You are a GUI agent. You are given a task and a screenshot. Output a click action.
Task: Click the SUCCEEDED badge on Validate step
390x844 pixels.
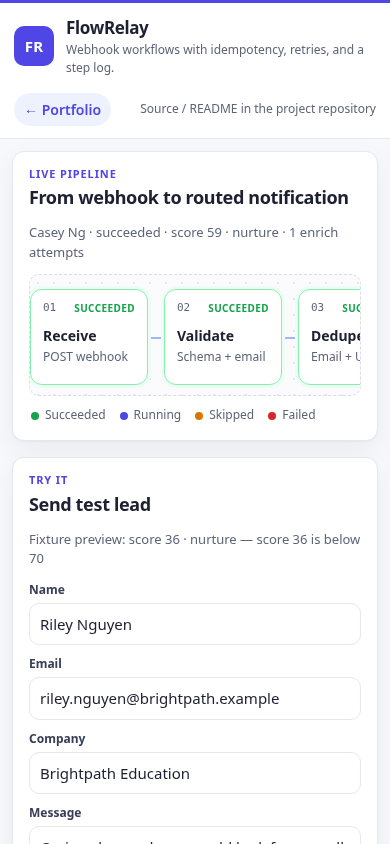click(x=238, y=308)
